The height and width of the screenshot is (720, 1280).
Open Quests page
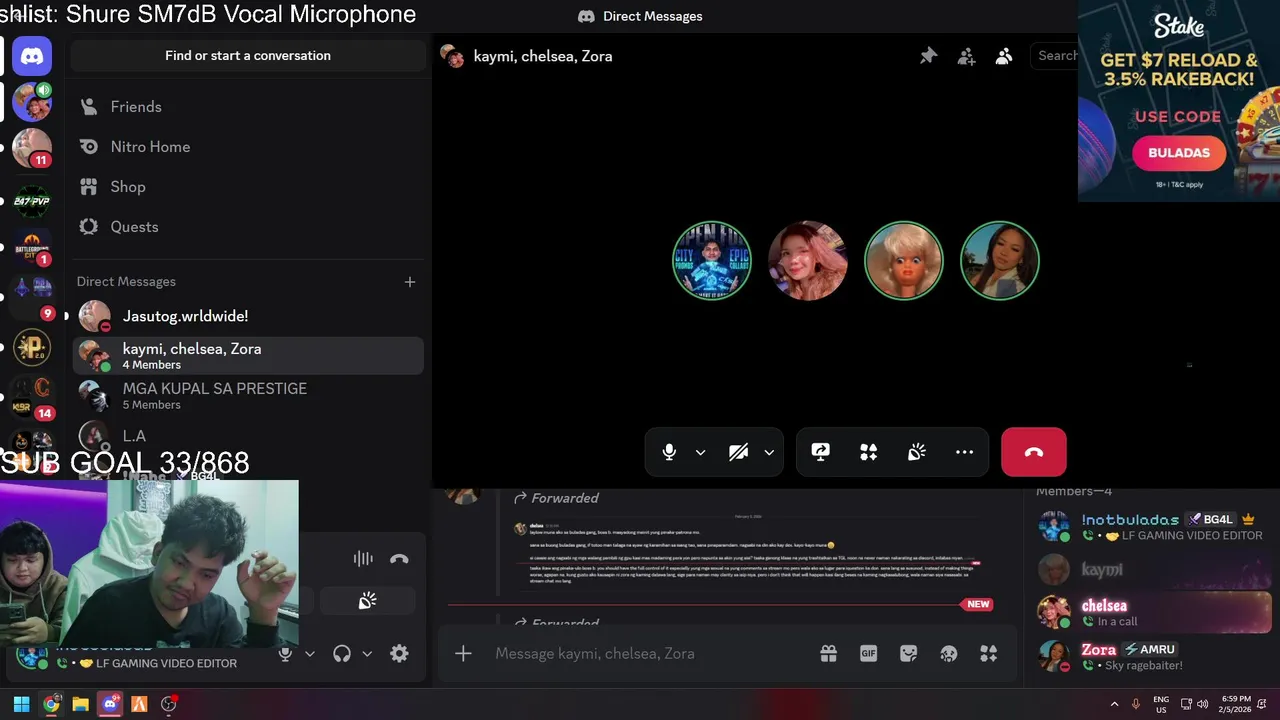[248, 227]
